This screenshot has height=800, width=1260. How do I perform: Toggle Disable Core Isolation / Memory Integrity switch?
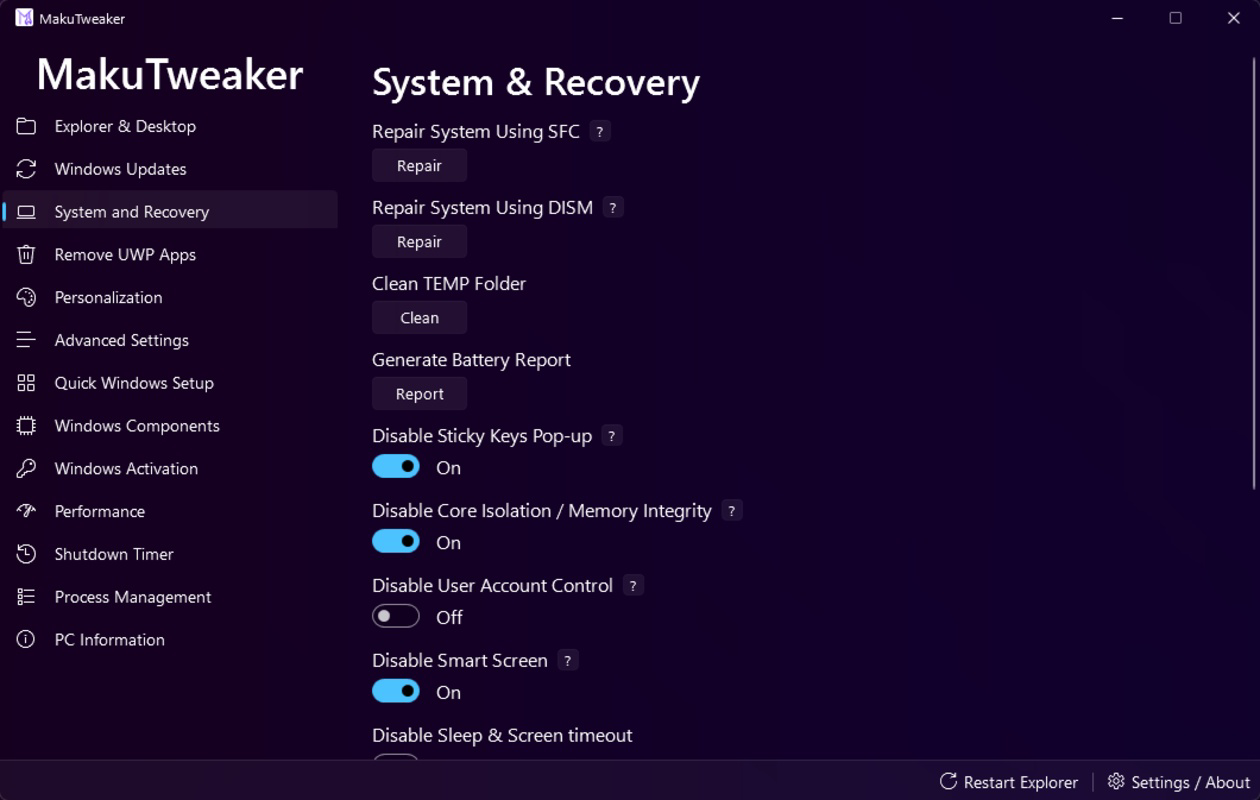(x=396, y=542)
